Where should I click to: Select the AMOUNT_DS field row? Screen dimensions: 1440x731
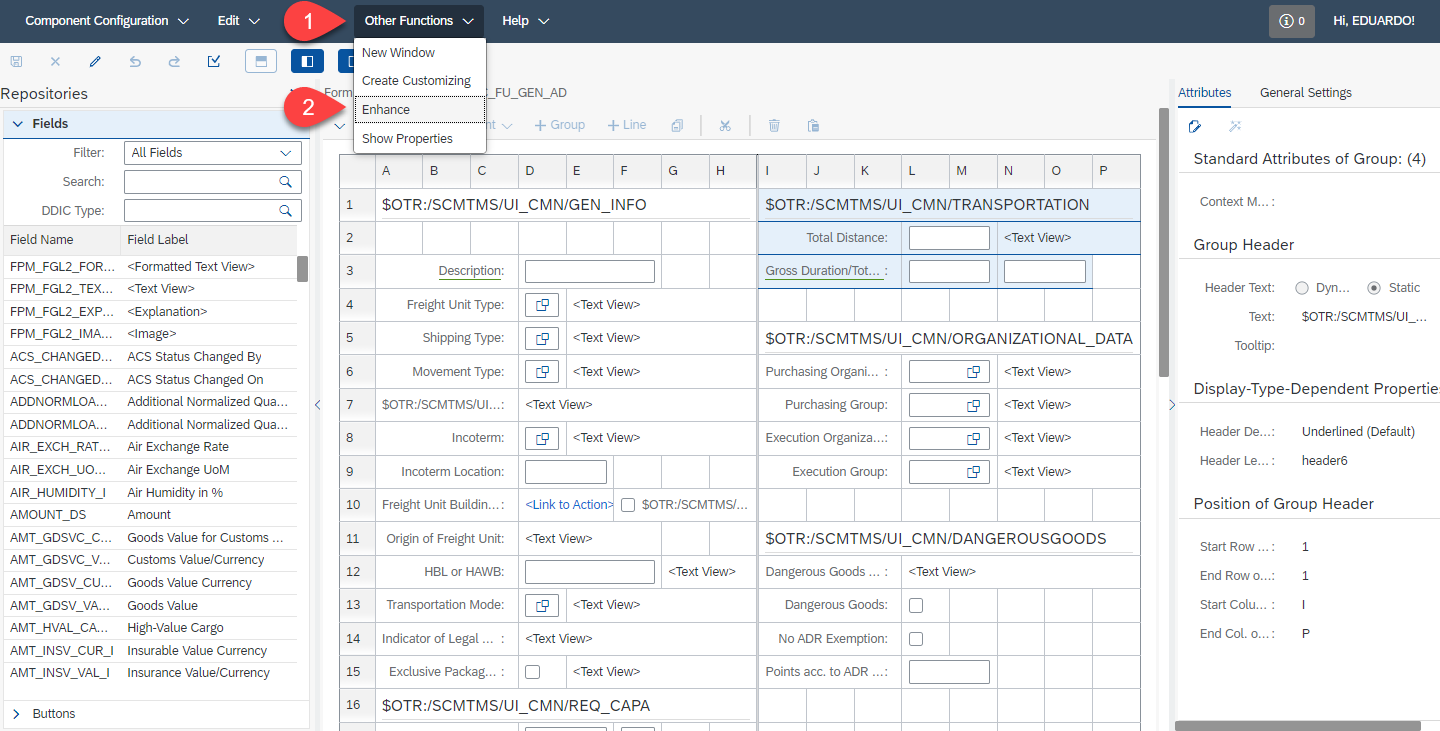(151, 515)
